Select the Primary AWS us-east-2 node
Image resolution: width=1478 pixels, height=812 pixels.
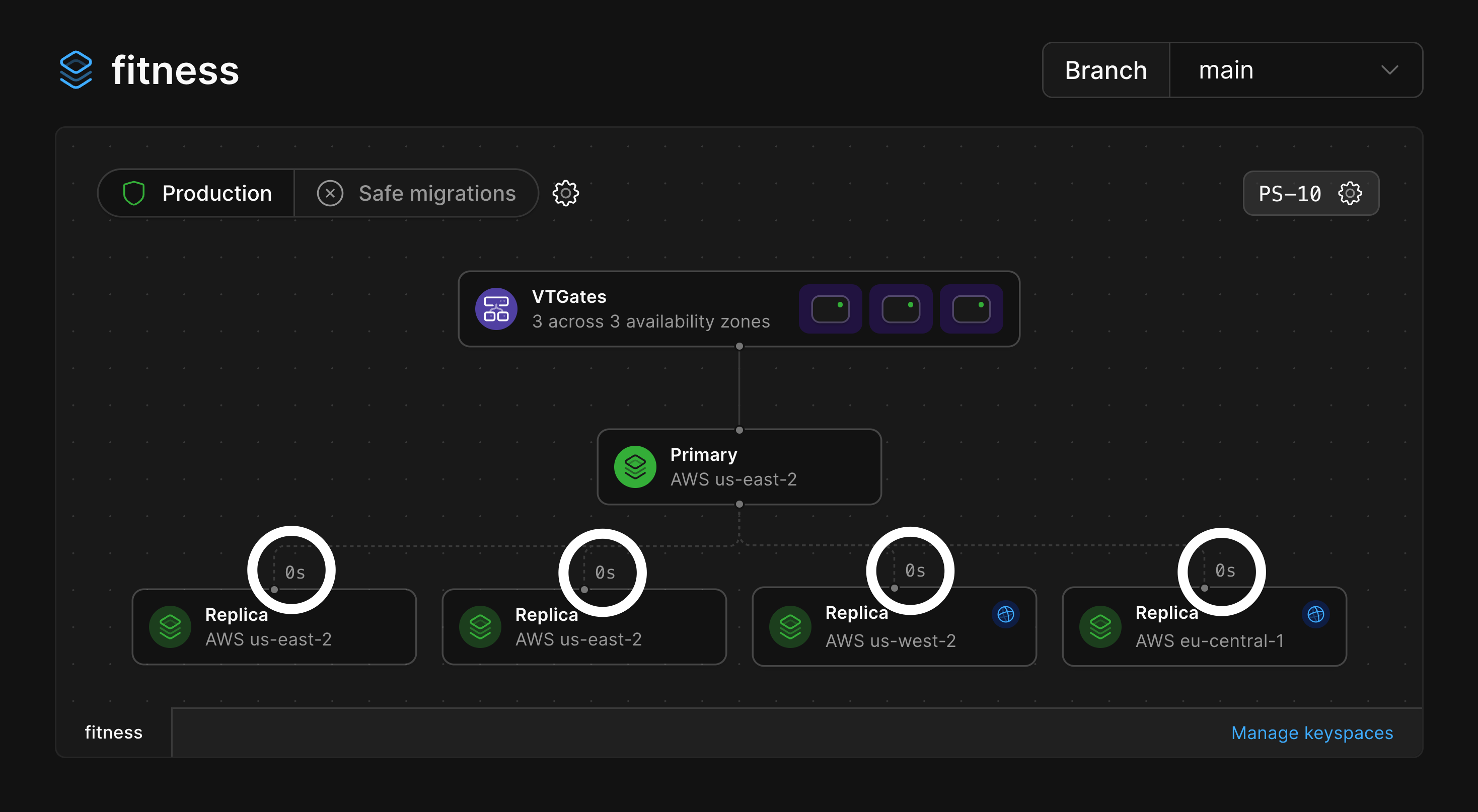[738, 467]
